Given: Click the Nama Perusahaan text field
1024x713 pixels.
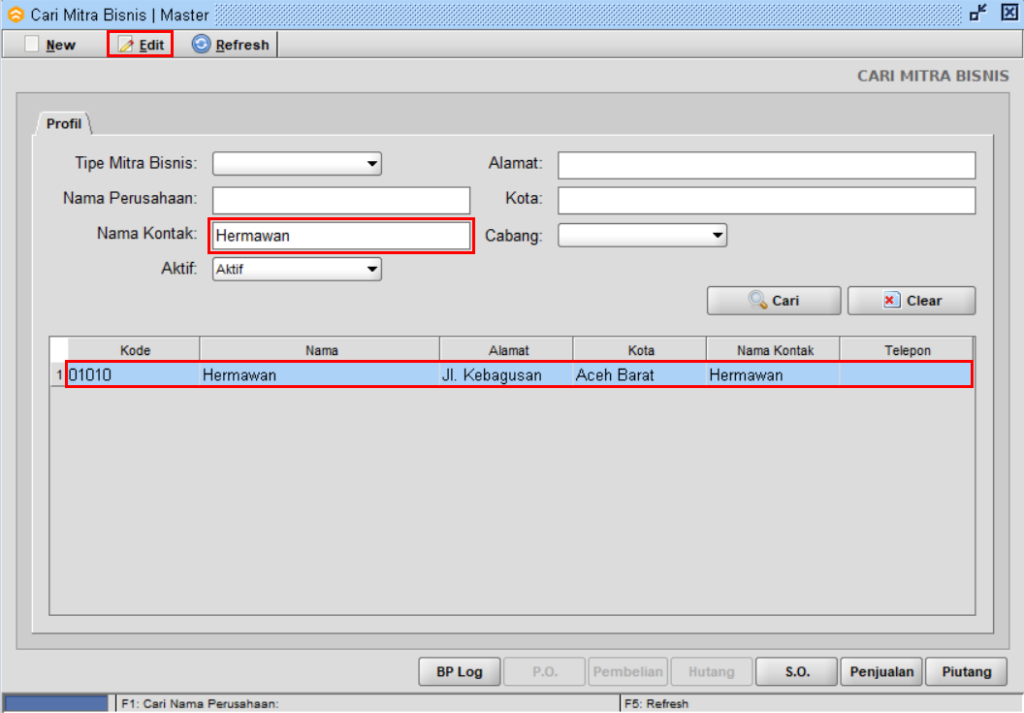Looking at the screenshot, I should pyautogui.click(x=340, y=200).
